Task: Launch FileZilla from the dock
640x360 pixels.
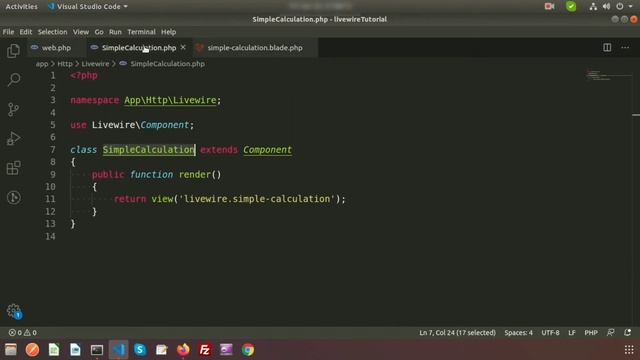Action: pos(204,350)
